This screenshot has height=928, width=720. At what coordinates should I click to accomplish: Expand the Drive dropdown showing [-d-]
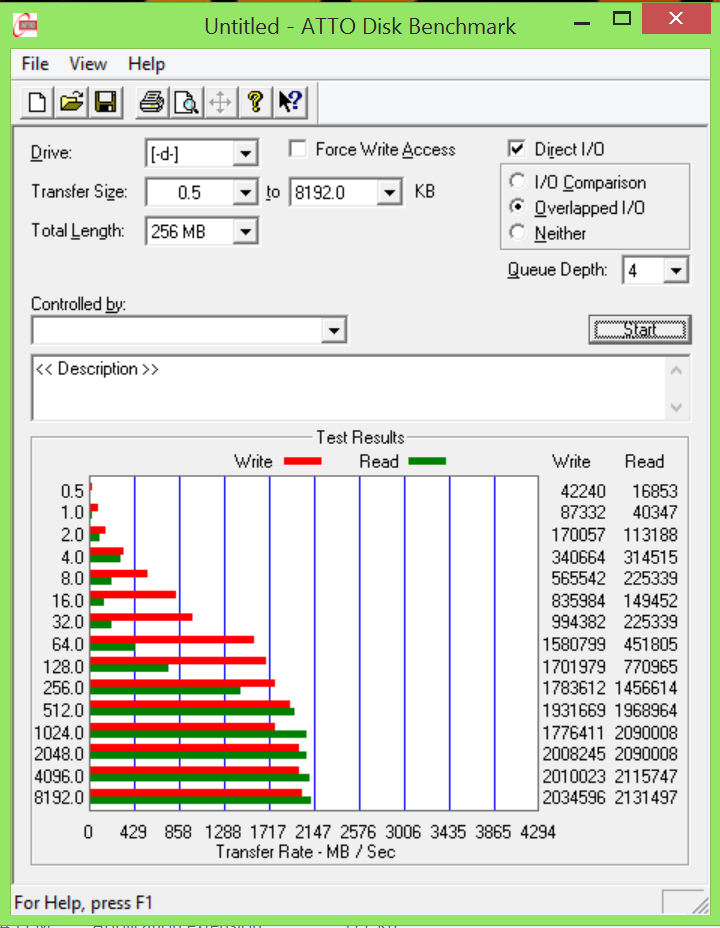tap(244, 154)
